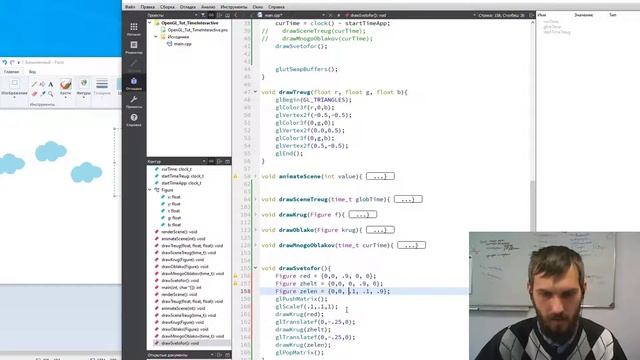The height and width of the screenshot is (360, 640).
Task: Click the filter icon in Projects panel header
Action: point(203,15)
